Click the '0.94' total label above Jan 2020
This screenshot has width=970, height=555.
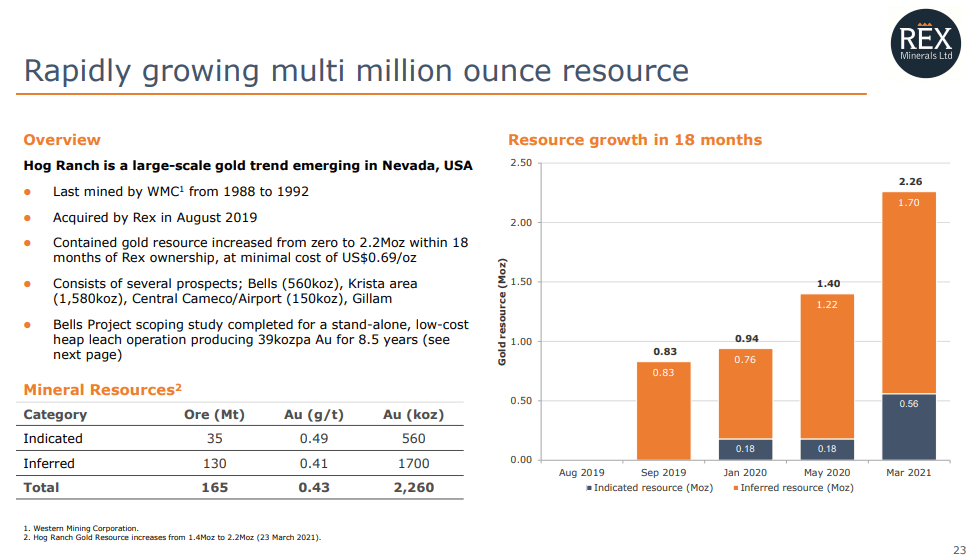(x=747, y=339)
